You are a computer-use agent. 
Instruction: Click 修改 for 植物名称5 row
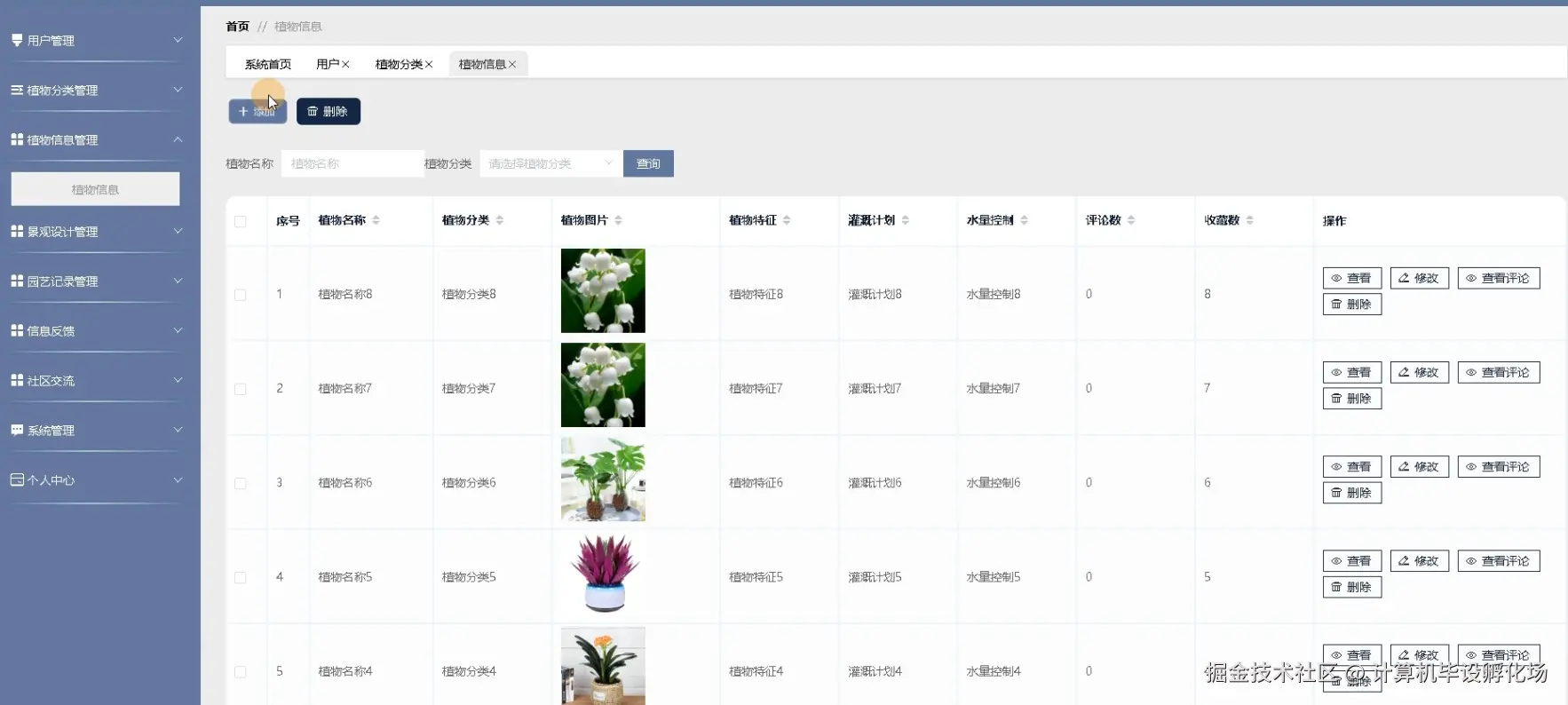point(1419,560)
